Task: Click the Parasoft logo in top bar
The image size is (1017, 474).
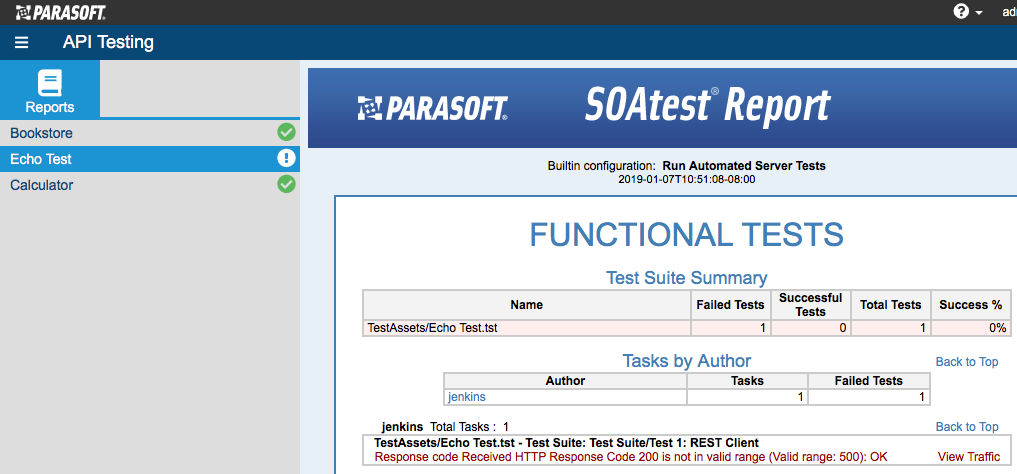Action: click(61, 12)
